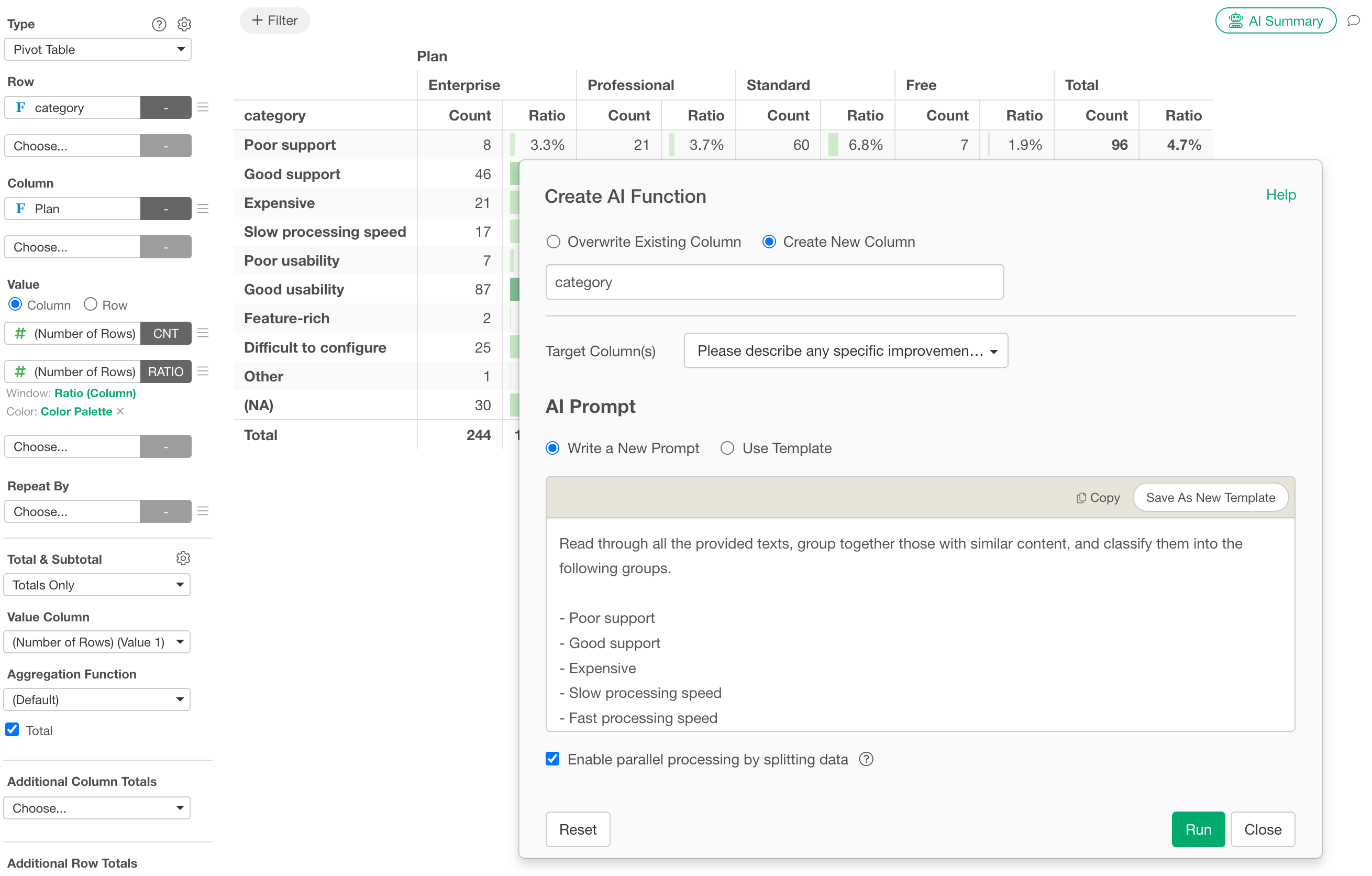
Task: Open the Additional Column Totals dropdown
Action: click(97, 807)
